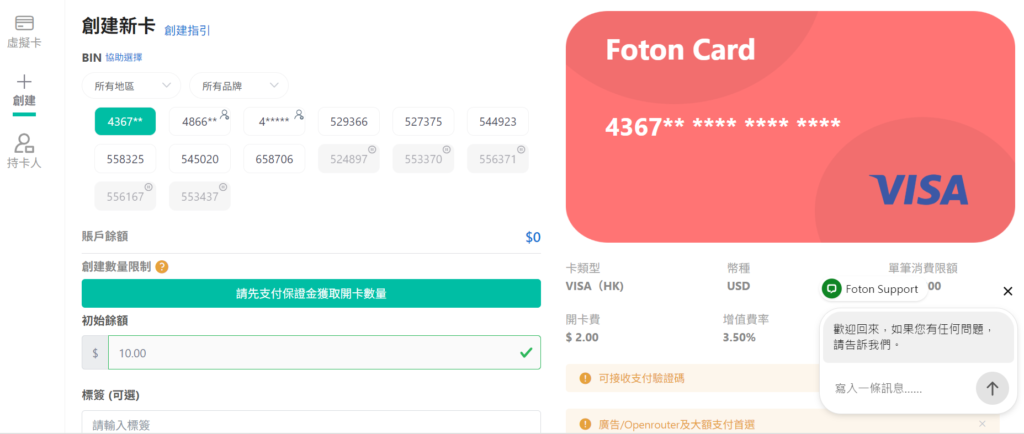The width and height of the screenshot is (1024, 434).
Task: Click the 請輸入標簽 label input field
Action: [x=311, y=424]
